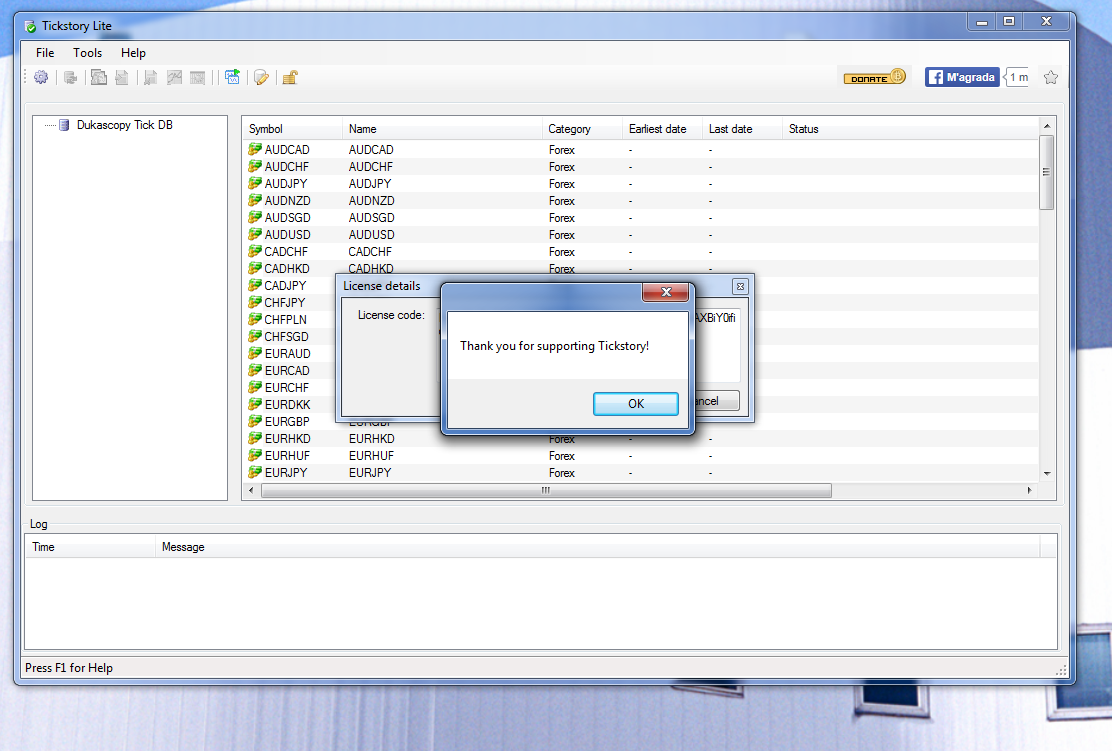Click the blue windows icon with green arrow
The image size is (1112, 751).
coord(233,77)
